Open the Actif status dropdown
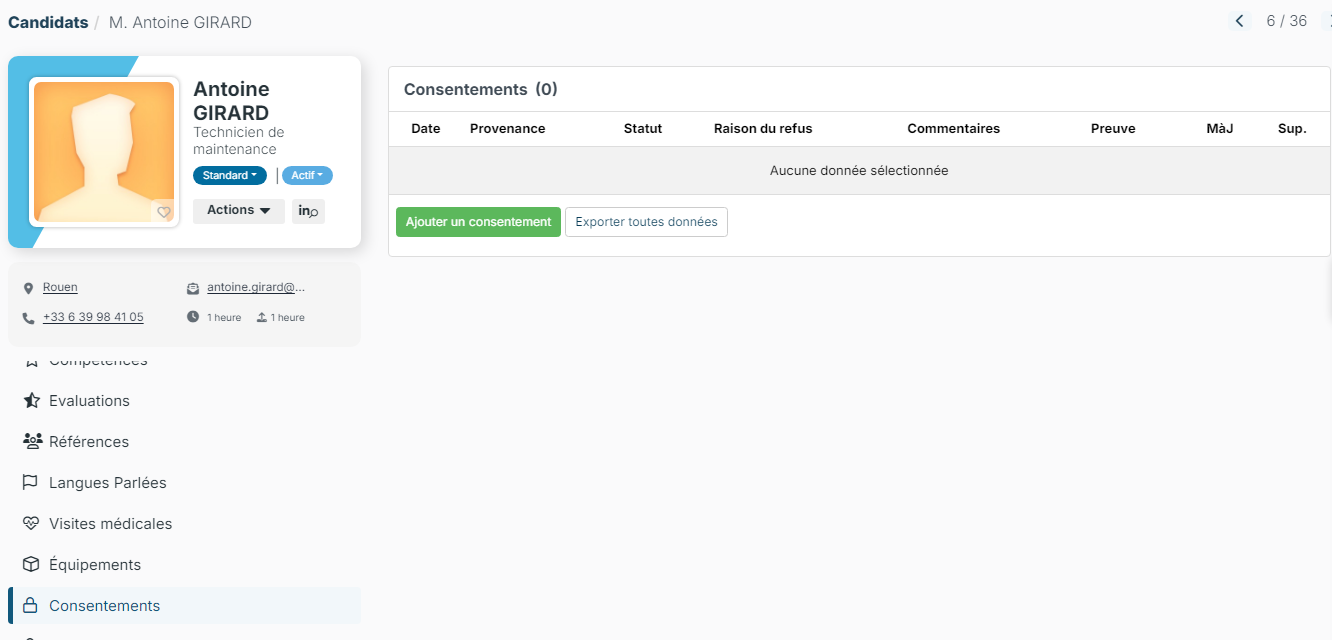Screen dimensions: 1332x640 pyautogui.click(x=307, y=176)
